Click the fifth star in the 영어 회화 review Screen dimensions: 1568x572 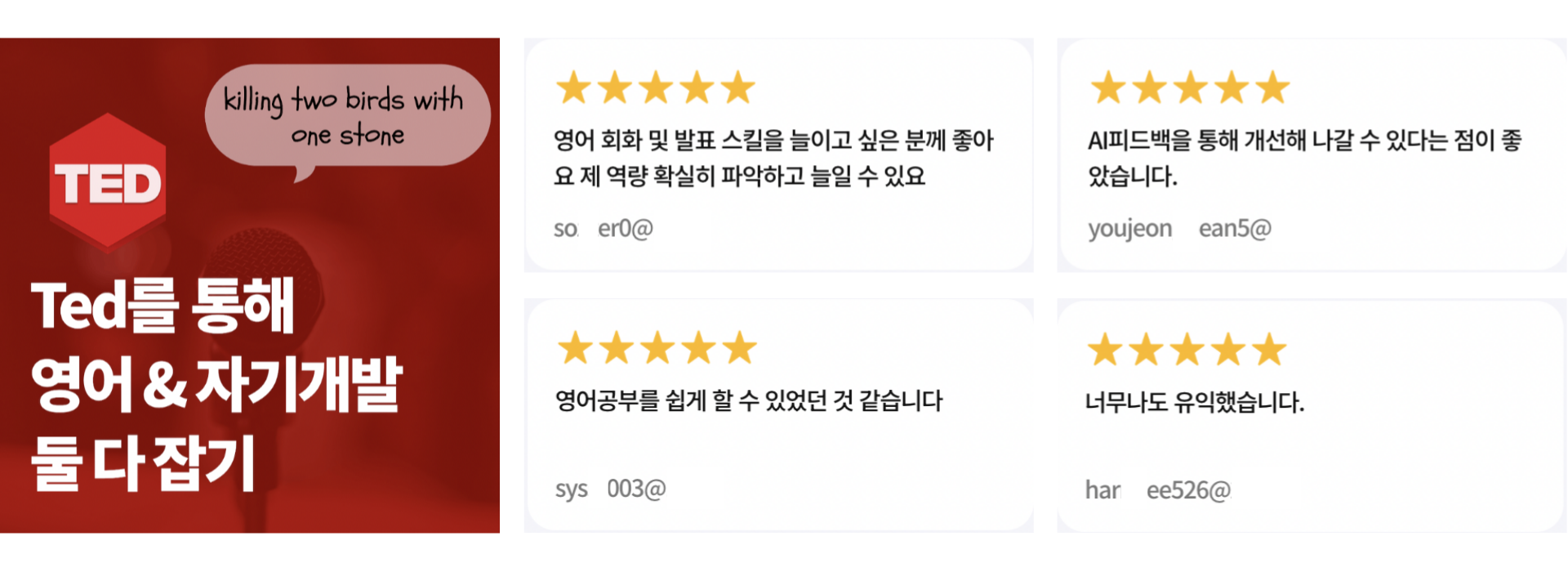(x=738, y=87)
